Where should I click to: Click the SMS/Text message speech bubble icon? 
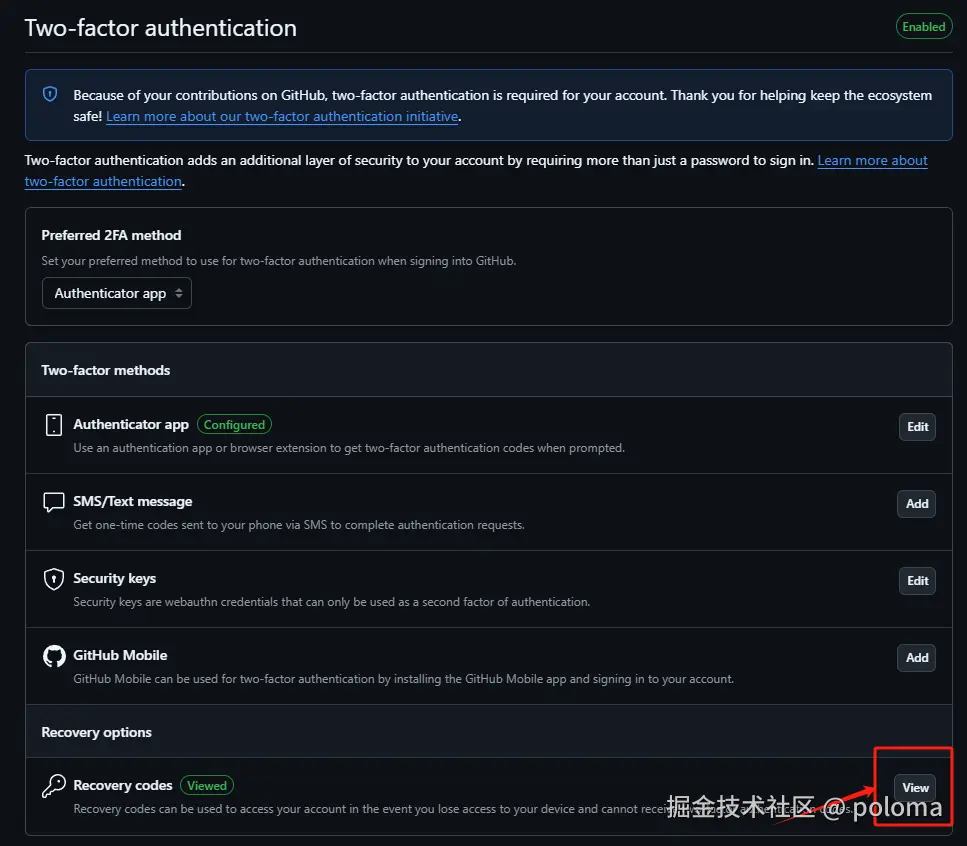coord(54,502)
